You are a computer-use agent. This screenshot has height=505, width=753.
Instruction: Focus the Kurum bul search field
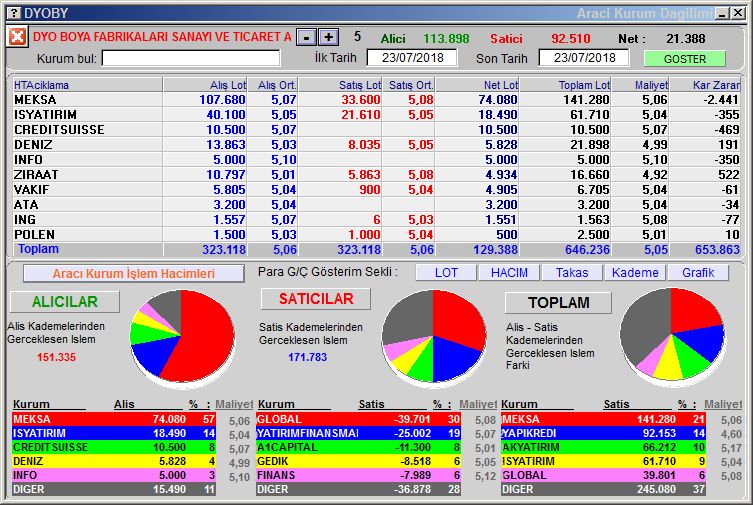tap(191, 59)
